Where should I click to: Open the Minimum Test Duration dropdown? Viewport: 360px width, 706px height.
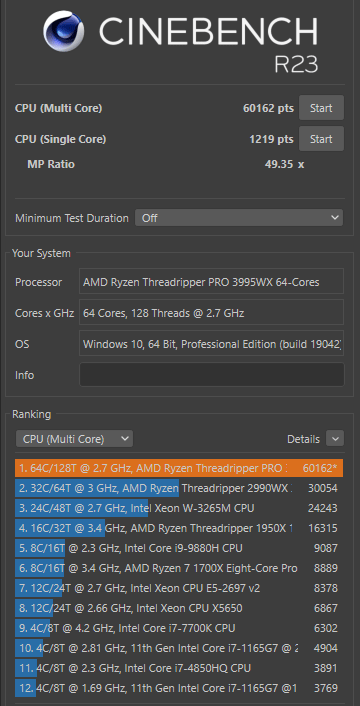click(239, 218)
